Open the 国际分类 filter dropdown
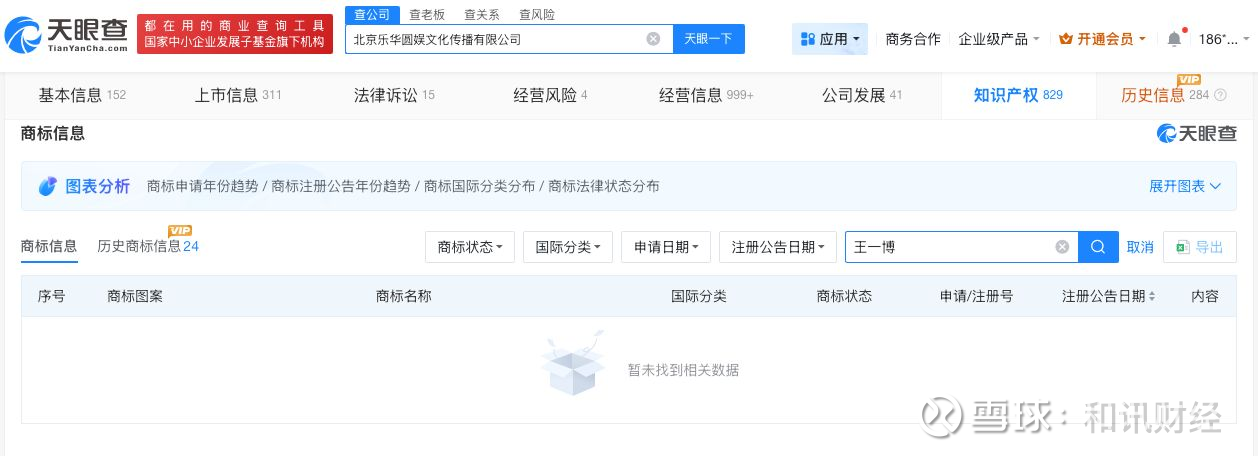This screenshot has width=1258, height=456. [568, 247]
